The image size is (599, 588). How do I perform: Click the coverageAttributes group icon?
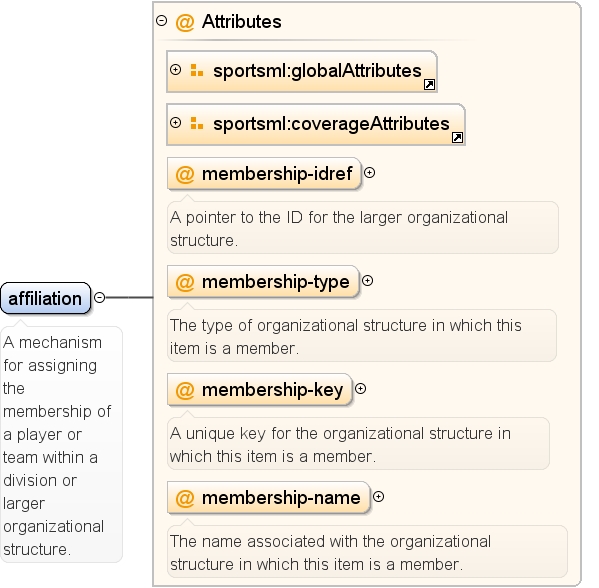click(x=197, y=123)
